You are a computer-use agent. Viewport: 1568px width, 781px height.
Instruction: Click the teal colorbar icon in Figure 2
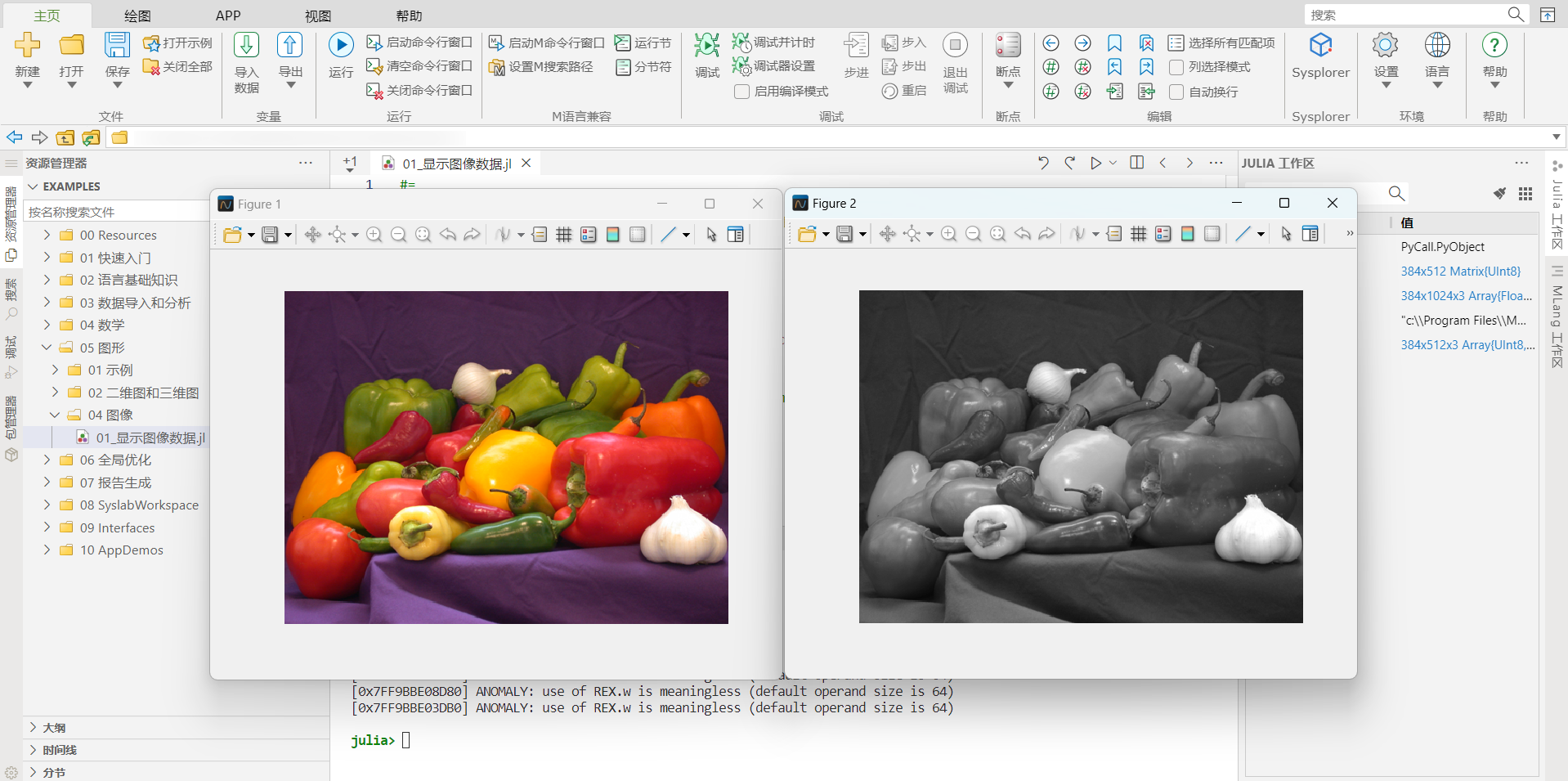click(1188, 235)
